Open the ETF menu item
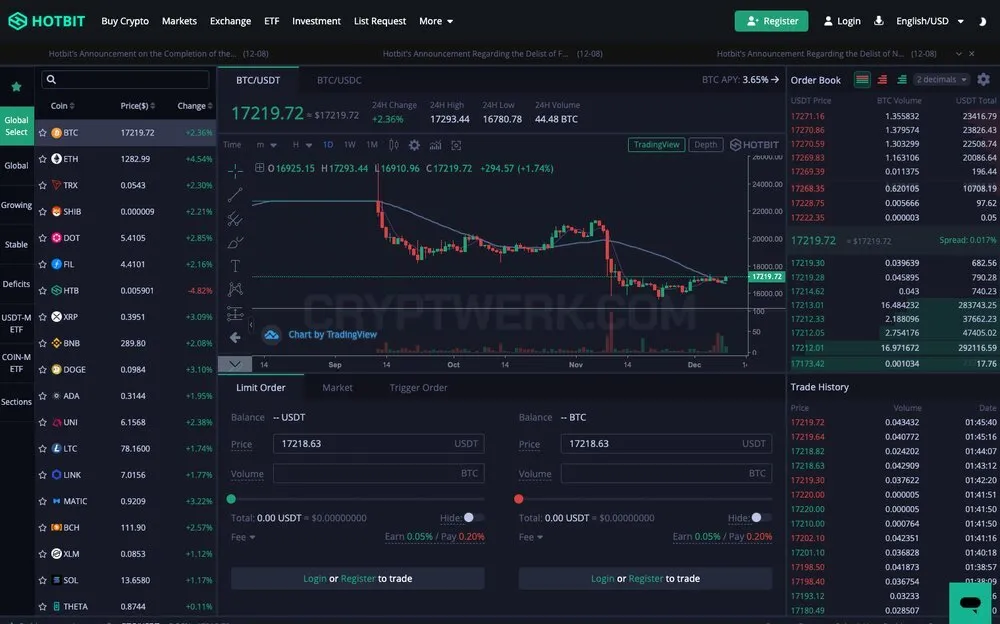This screenshot has width=1000, height=624. point(272,21)
